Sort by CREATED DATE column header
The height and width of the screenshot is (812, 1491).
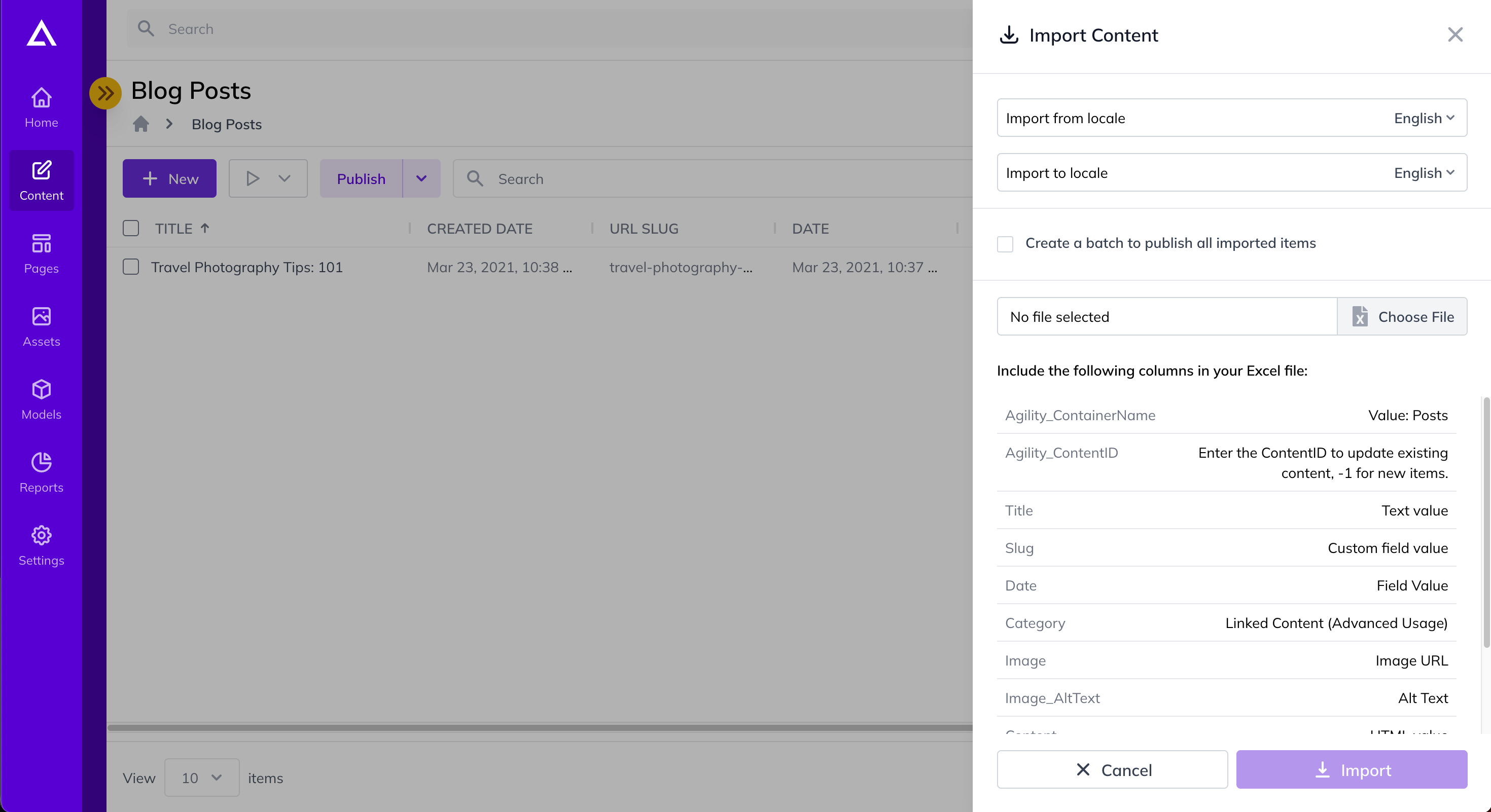tap(479, 229)
